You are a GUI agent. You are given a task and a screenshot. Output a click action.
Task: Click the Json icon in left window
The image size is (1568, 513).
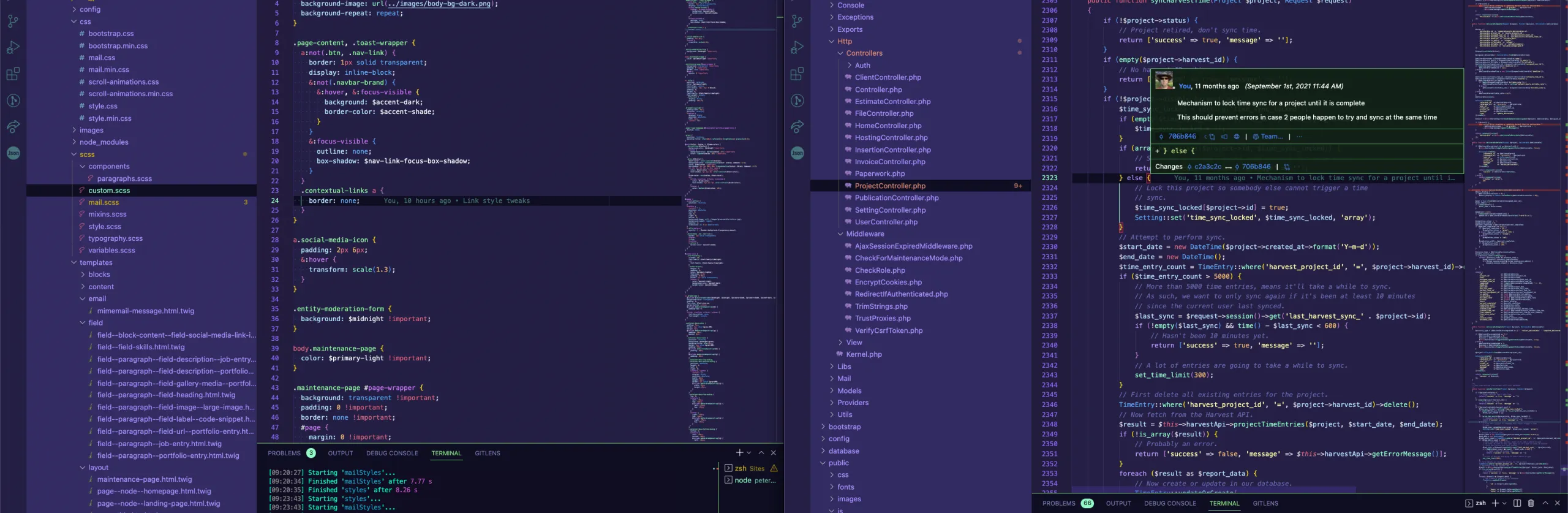point(13,153)
